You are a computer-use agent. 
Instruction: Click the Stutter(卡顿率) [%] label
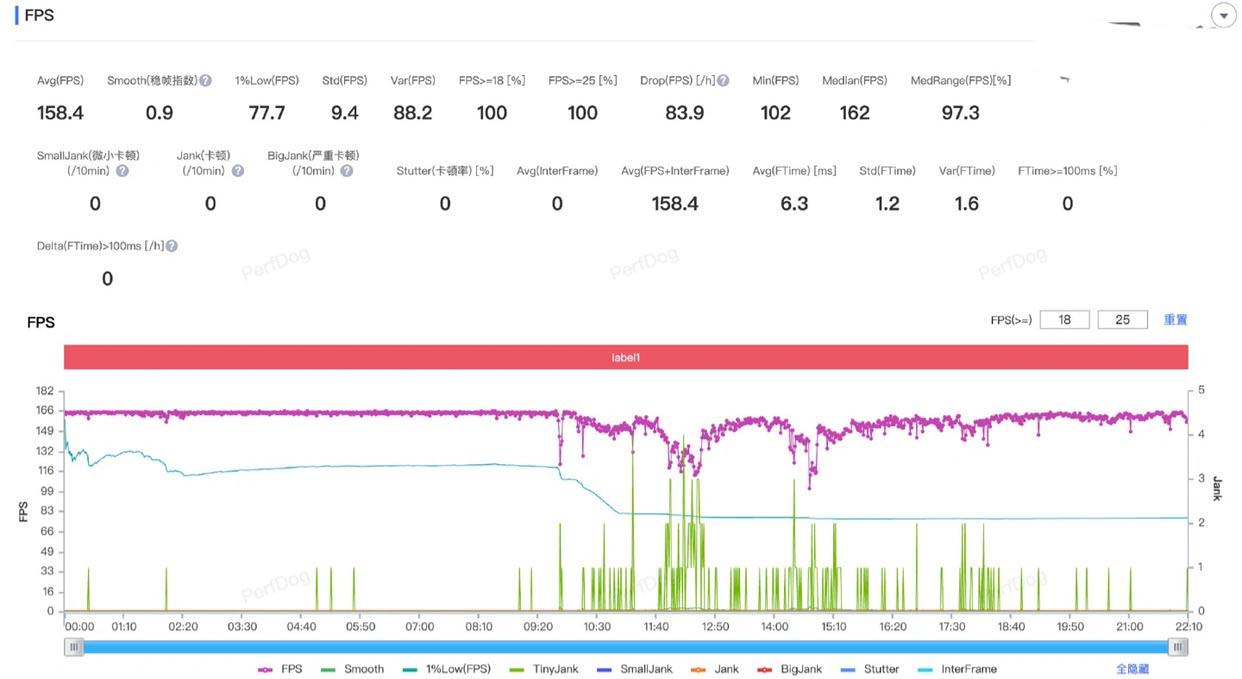(445, 171)
